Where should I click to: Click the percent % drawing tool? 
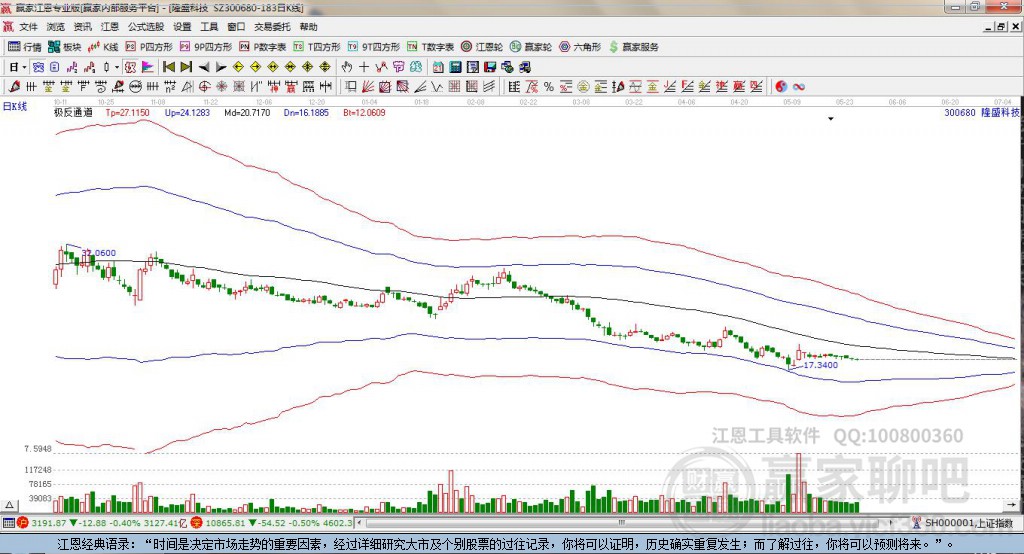(549, 86)
